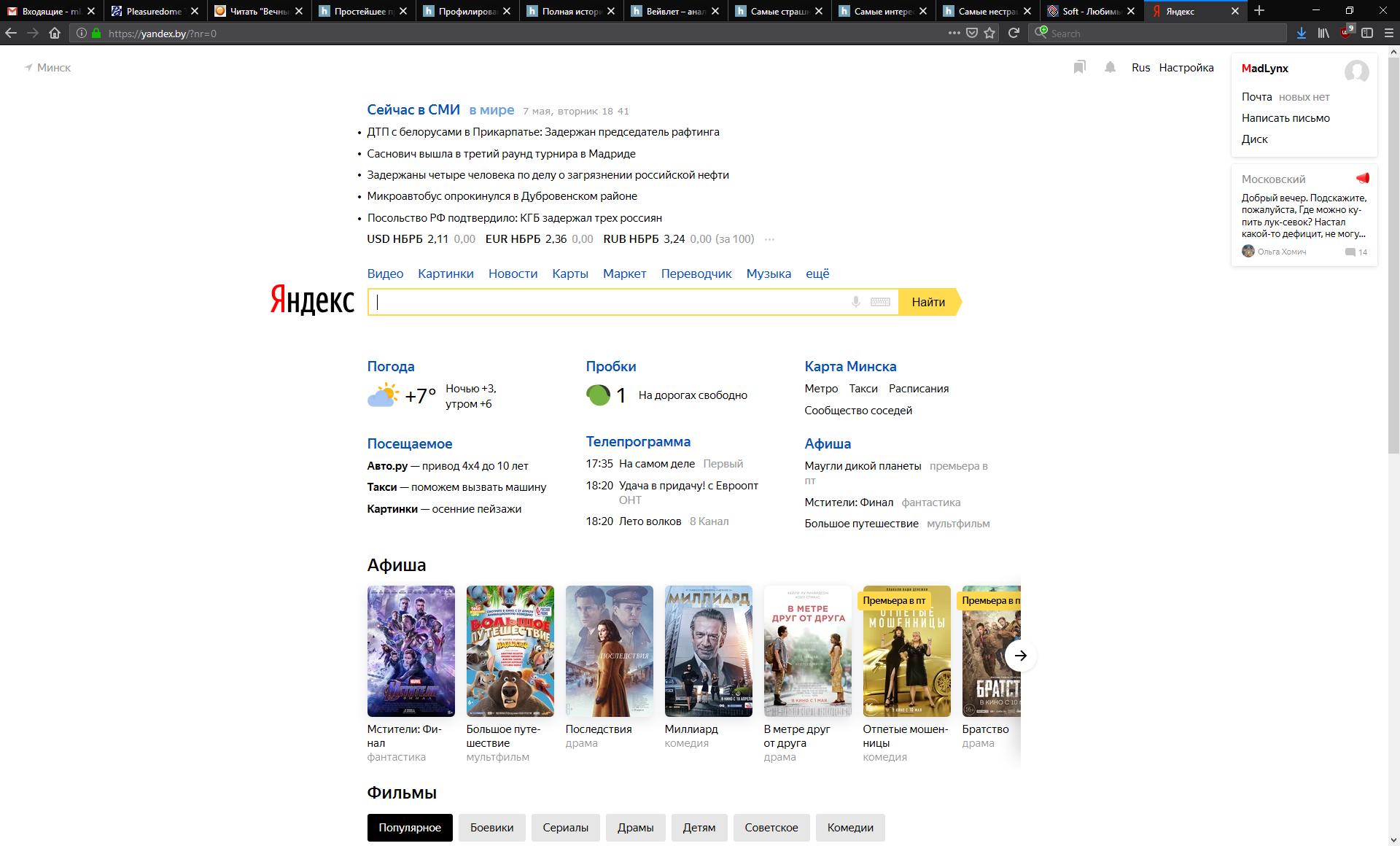The image size is (1400, 846).
Task: Select the Комедии film filter
Action: tap(849, 827)
